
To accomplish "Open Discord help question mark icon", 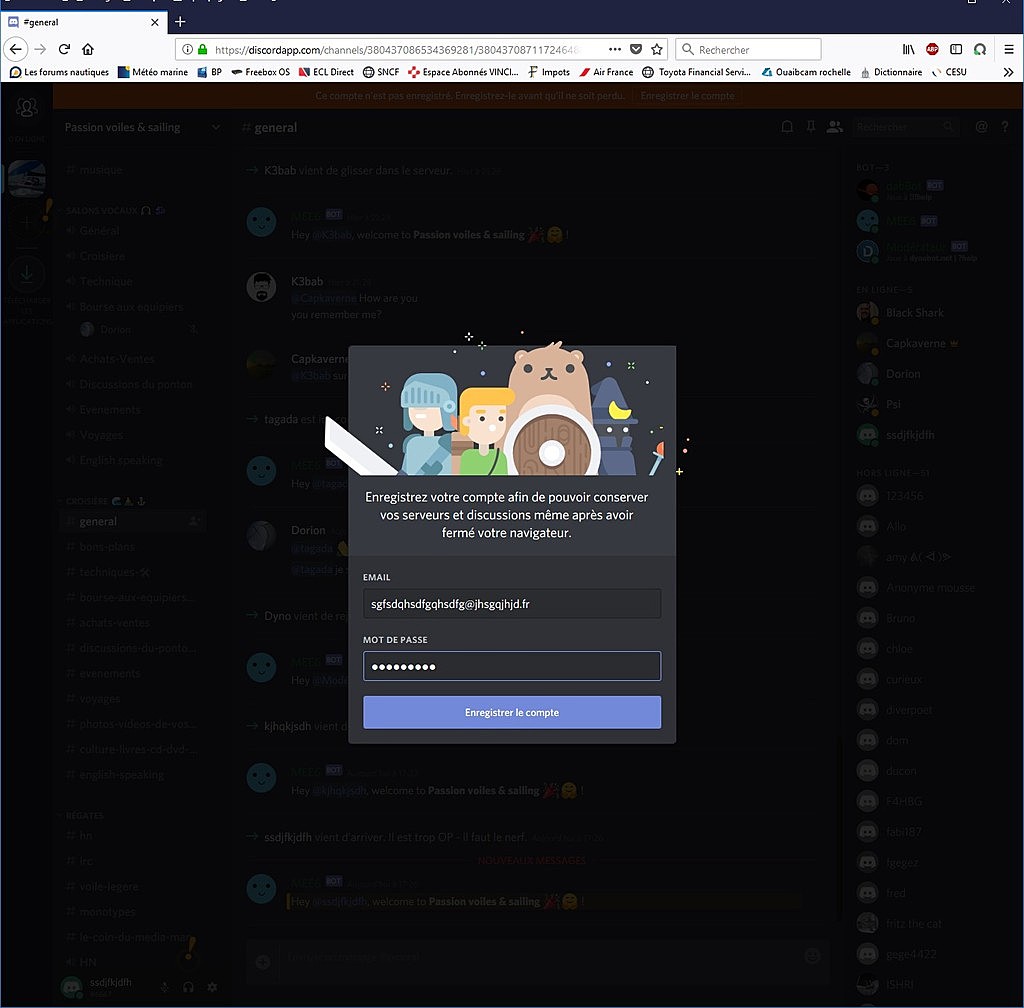I will click(x=1005, y=127).
